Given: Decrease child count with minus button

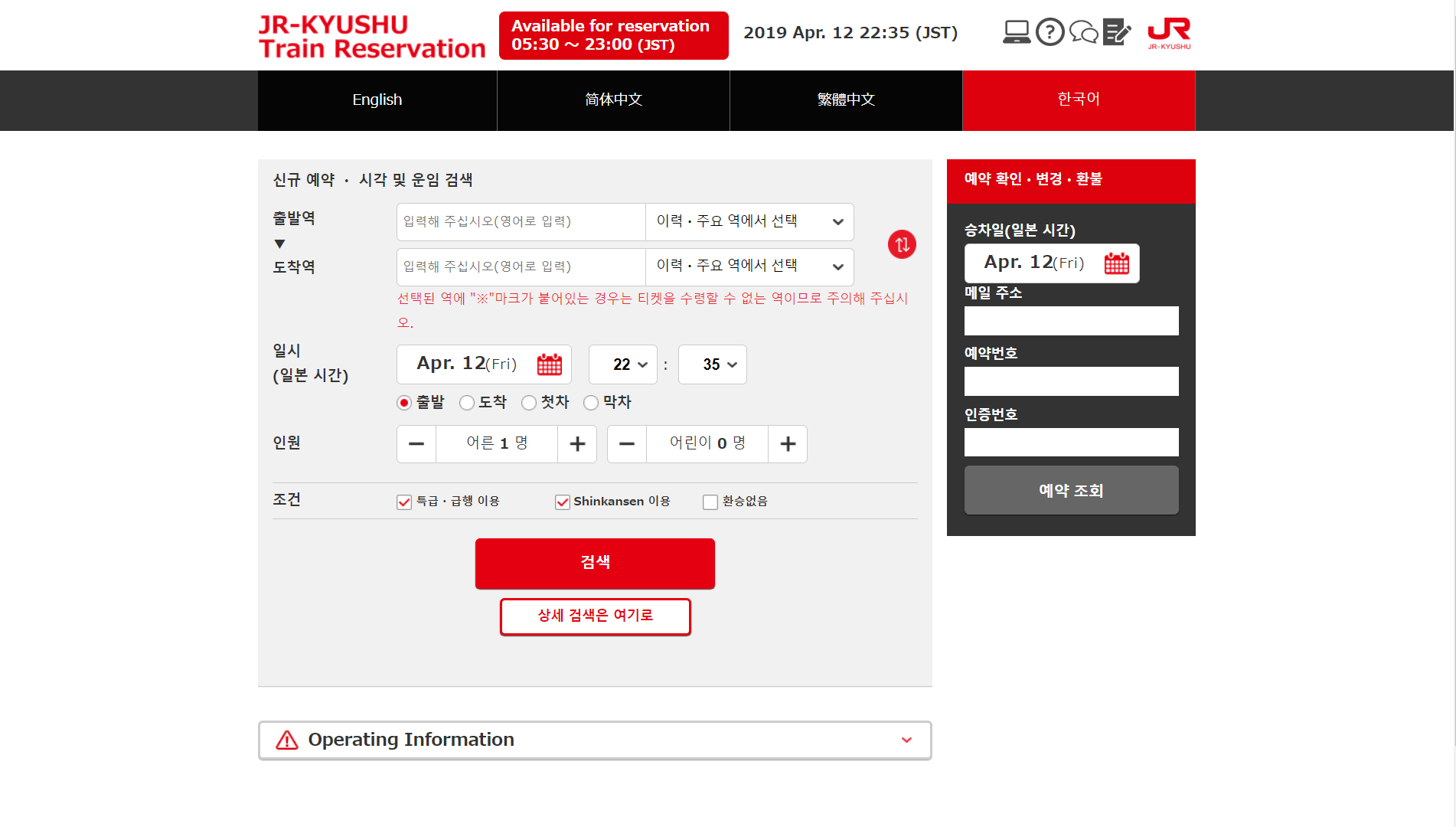Looking at the screenshot, I should click(x=627, y=444).
